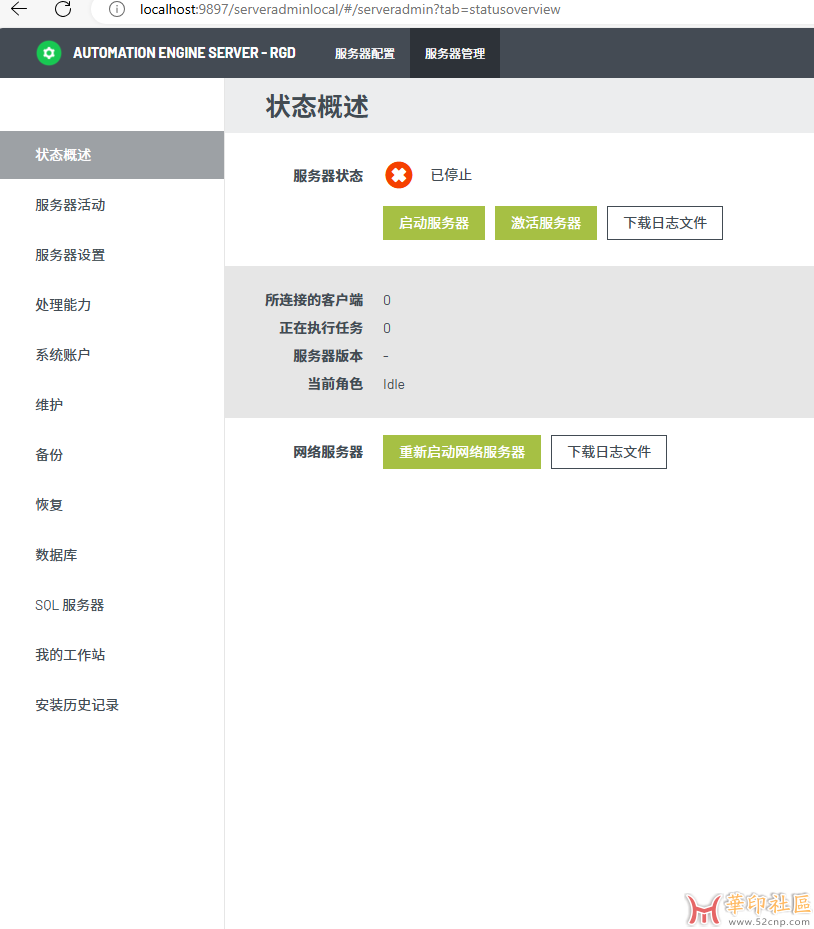Click the localhost URL in address bar
The height and width of the screenshot is (929, 814).
[x=350, y=9]
